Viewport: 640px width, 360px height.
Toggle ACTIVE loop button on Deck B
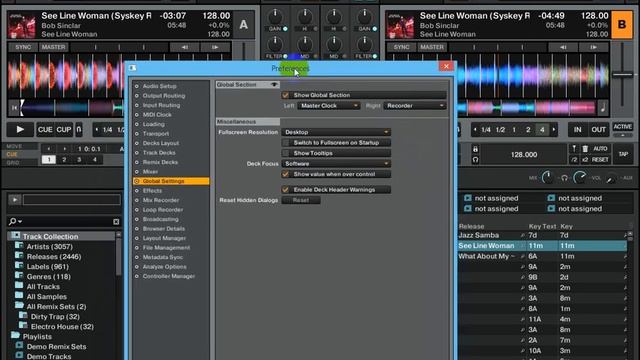coord(622,127)
